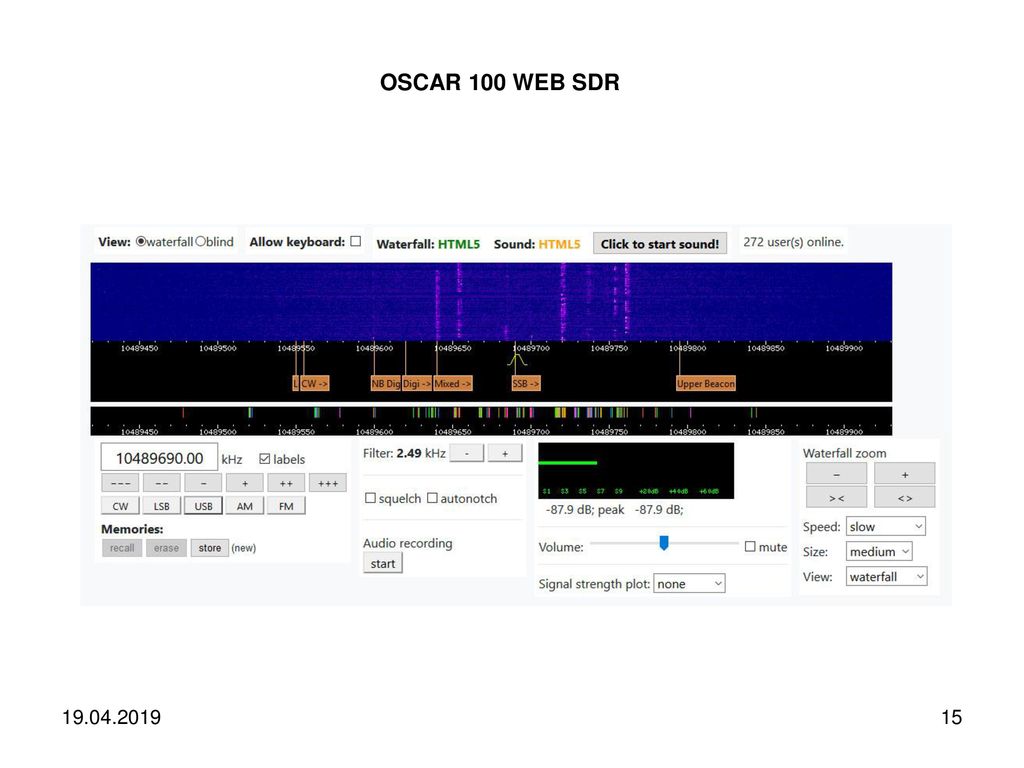The image size is (1024, 768).
Task: Click the 'NB Dig' band label
Action: 385,384
